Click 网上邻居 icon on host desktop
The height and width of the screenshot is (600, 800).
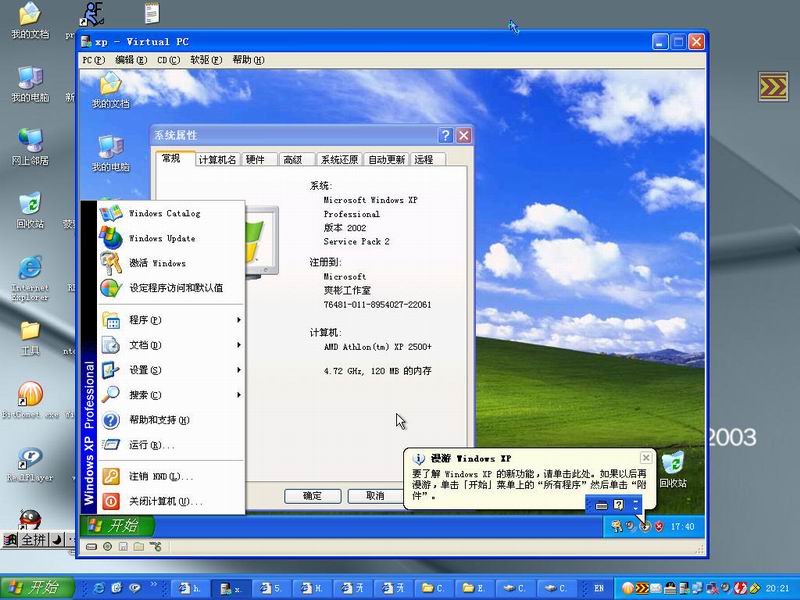coord(30,147)
